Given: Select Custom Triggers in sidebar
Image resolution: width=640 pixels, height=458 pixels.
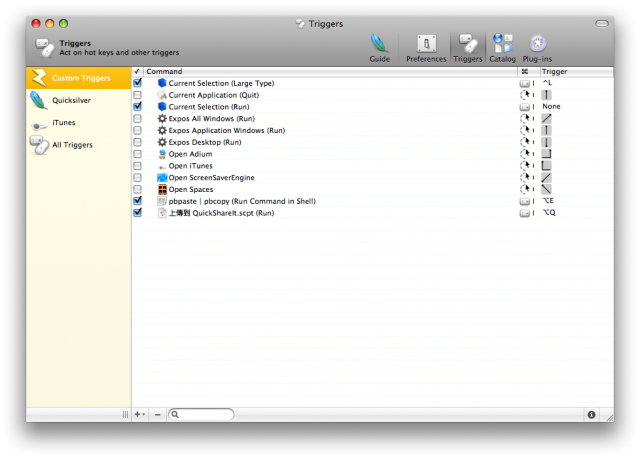Looking at the screenshot, I should click(x=78, y=78).
